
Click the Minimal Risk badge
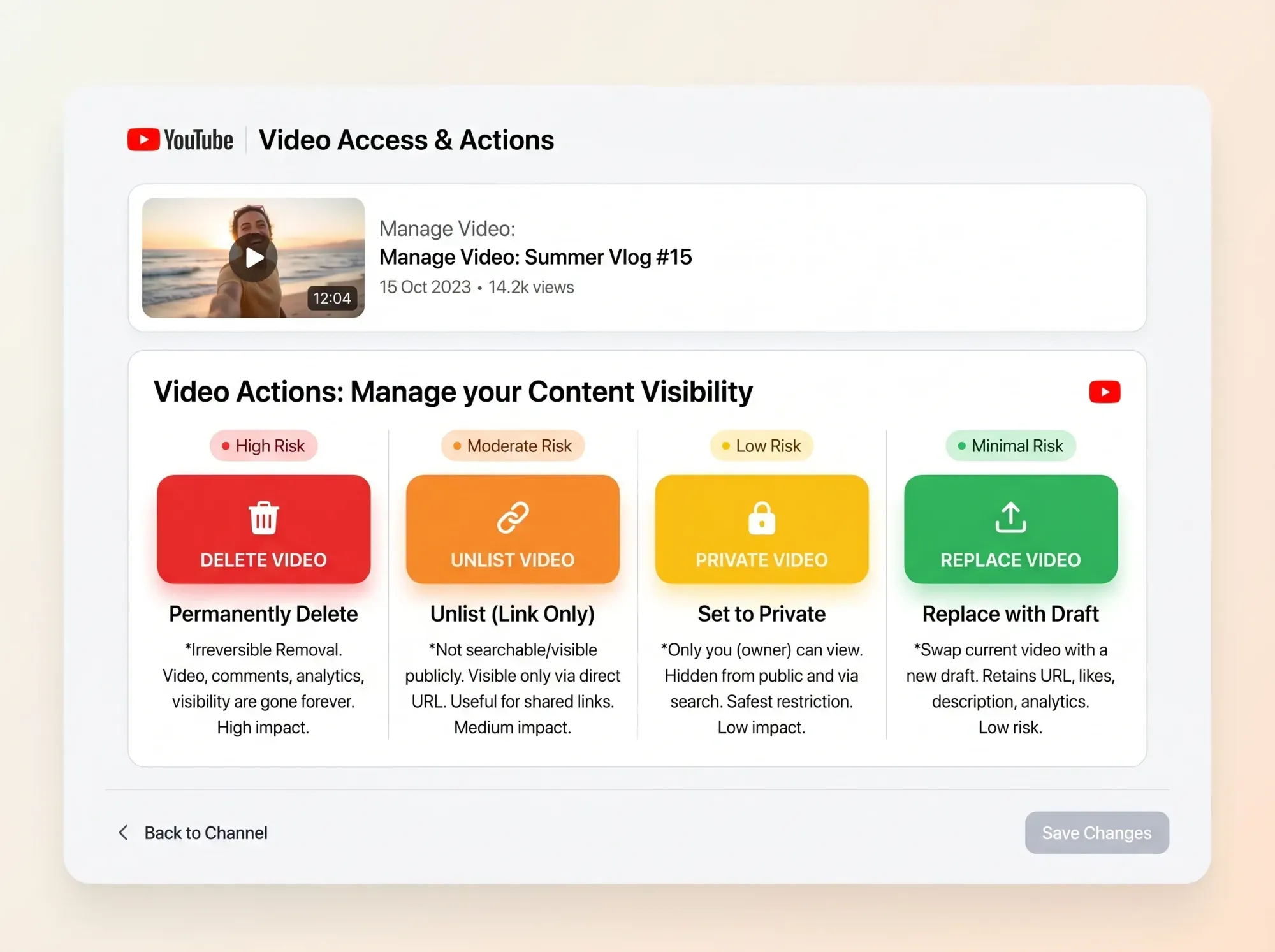point(1010,446)
